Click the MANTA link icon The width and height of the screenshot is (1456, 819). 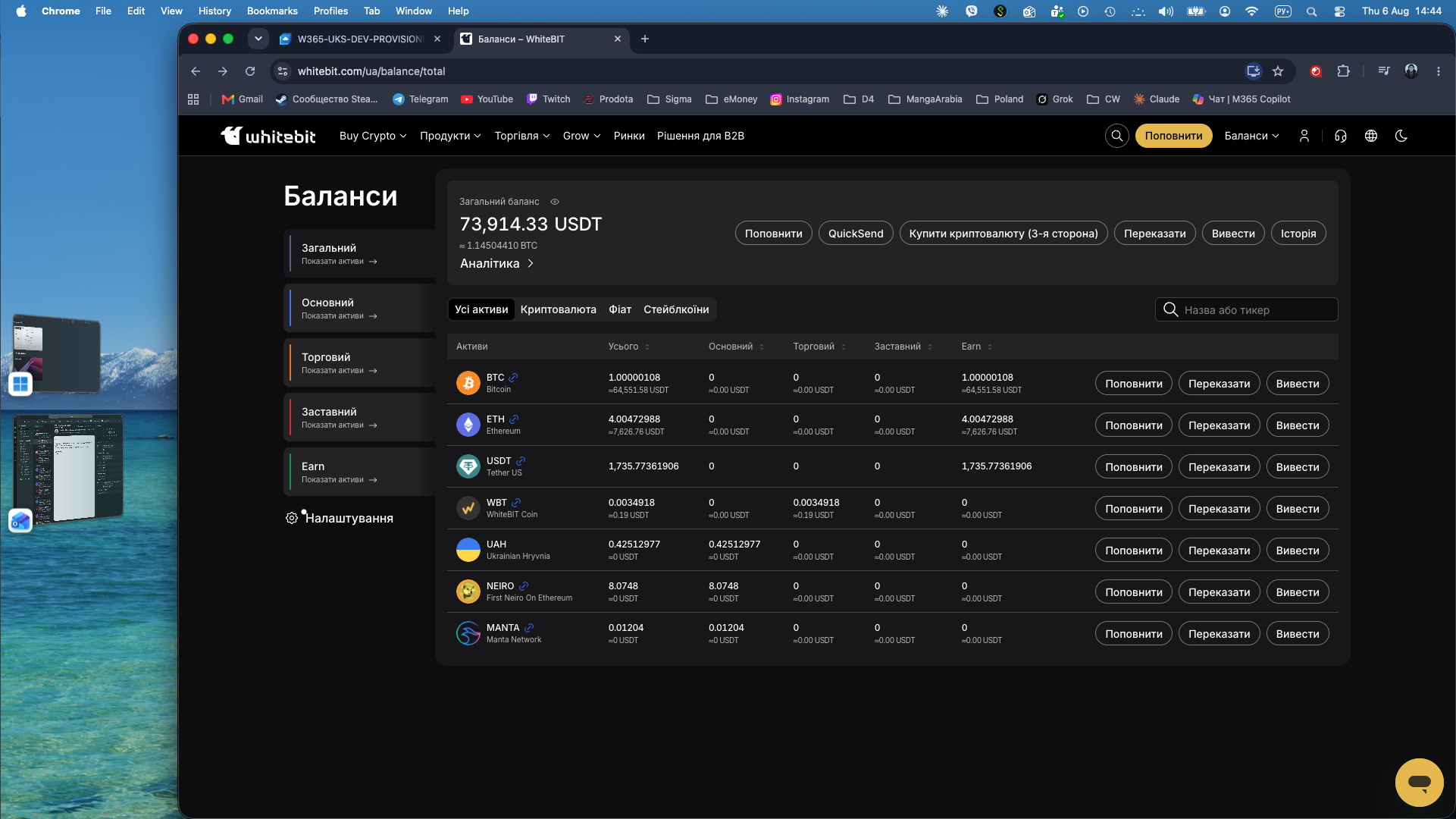point(529,628)
